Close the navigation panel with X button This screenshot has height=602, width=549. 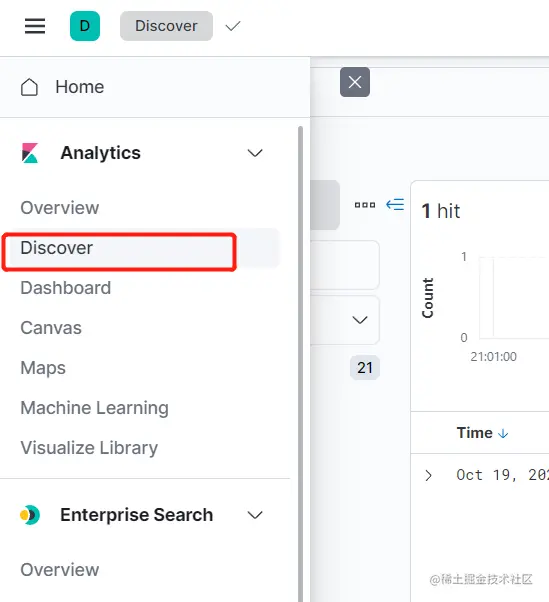pyautogui.click(x=355, y=82)
